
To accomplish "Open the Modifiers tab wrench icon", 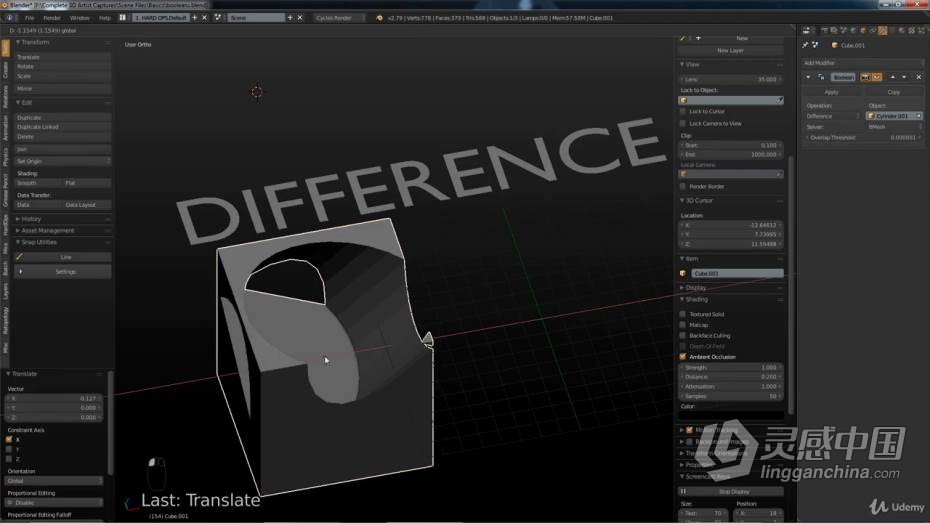I will click(883, 30).
